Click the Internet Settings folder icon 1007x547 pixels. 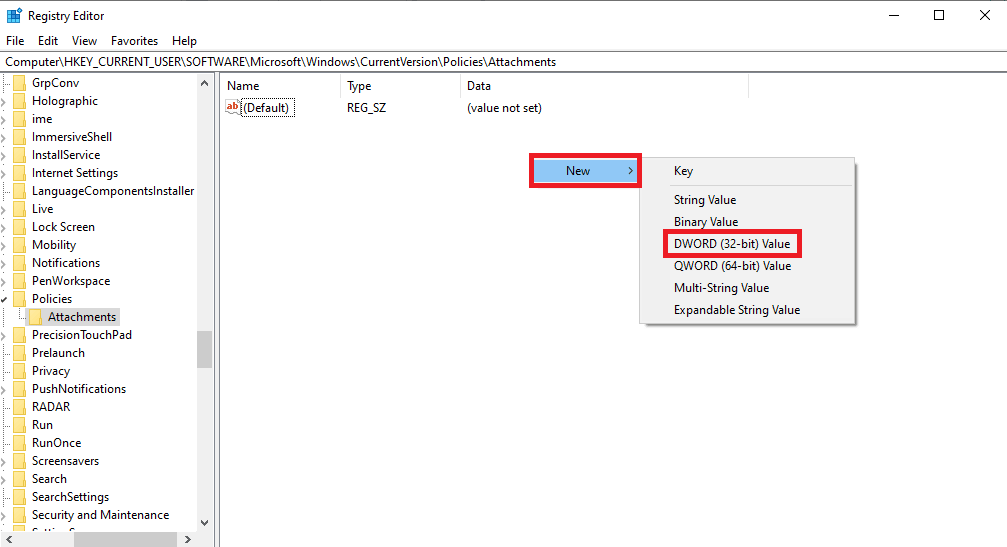tap(20, 173)
